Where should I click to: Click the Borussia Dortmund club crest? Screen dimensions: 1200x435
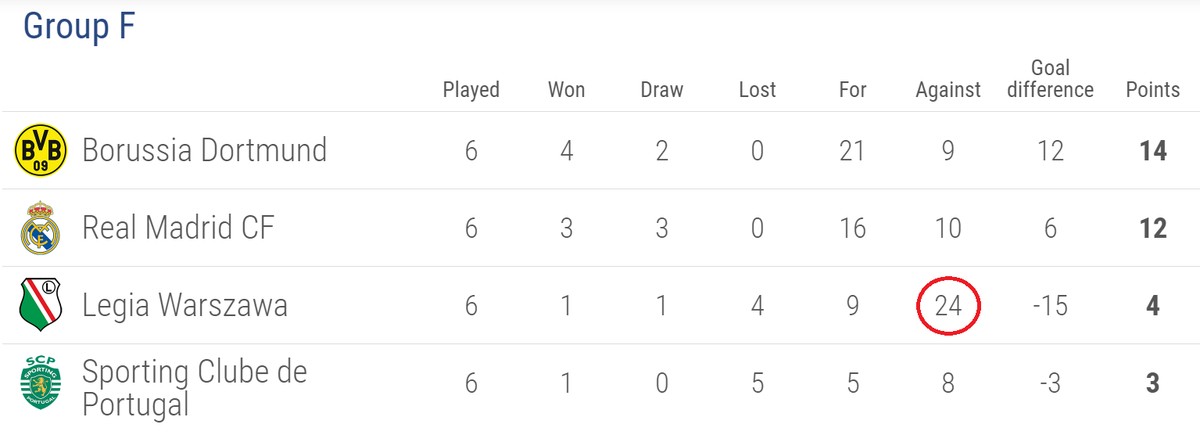40,151
